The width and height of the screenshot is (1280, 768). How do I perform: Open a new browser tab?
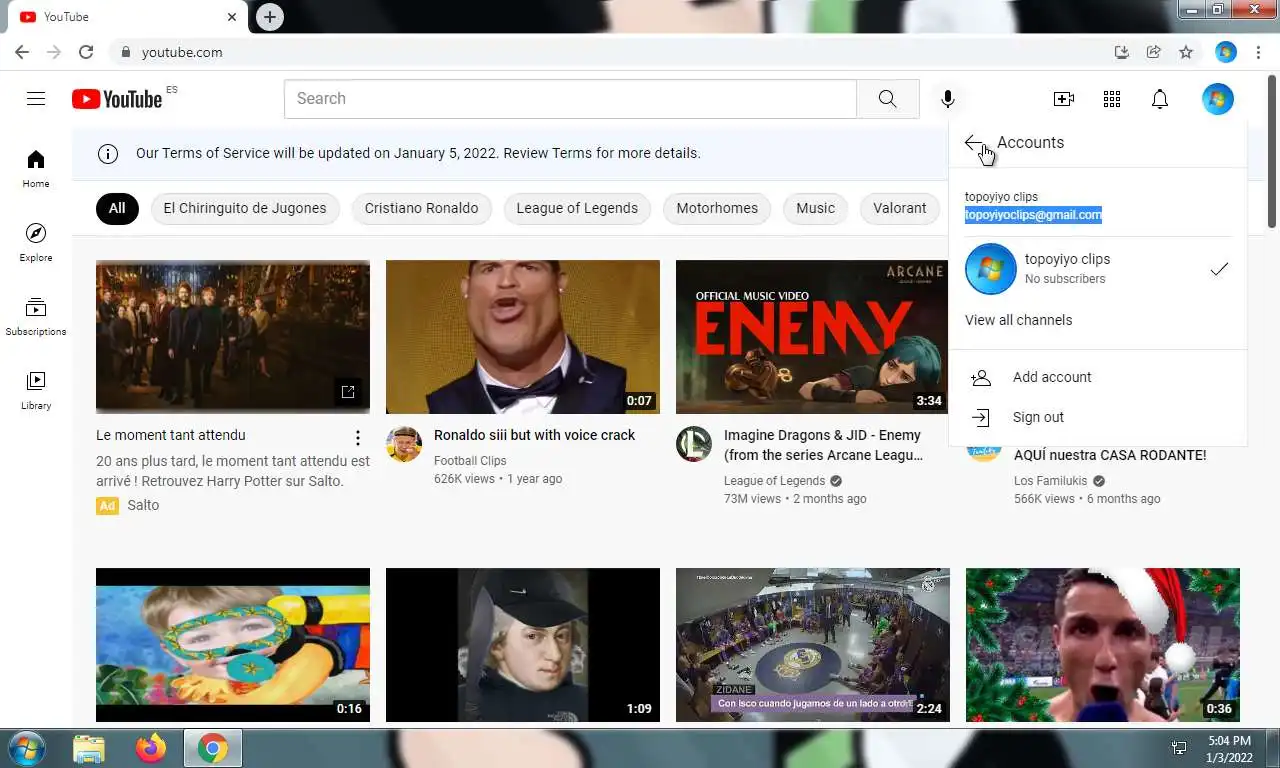coord(269,17)
